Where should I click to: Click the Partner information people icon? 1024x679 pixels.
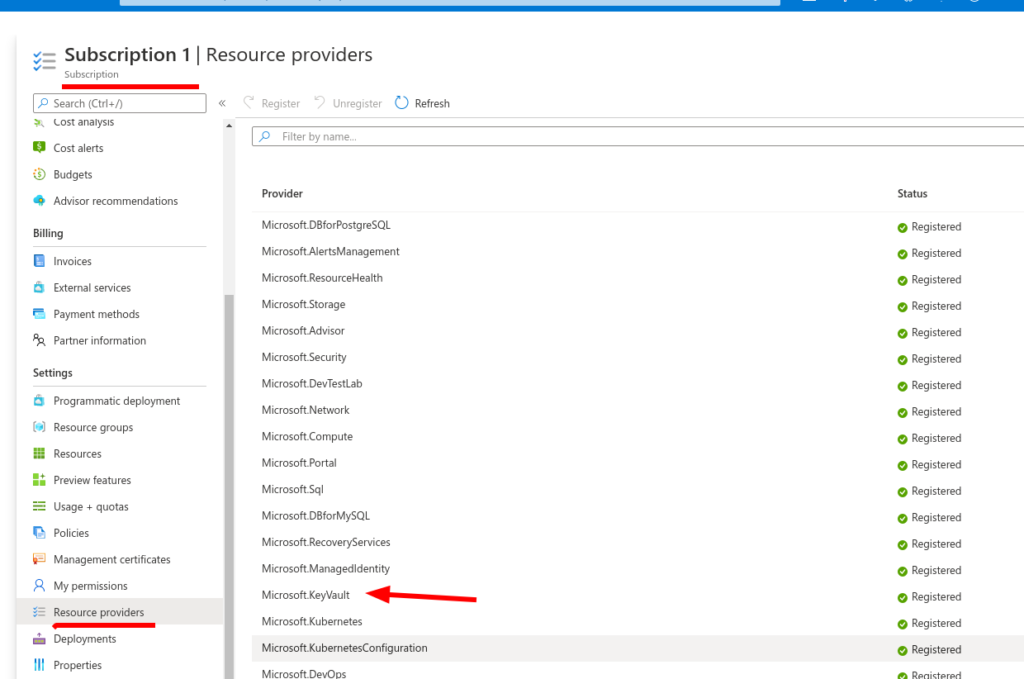[x=39, y=340]
